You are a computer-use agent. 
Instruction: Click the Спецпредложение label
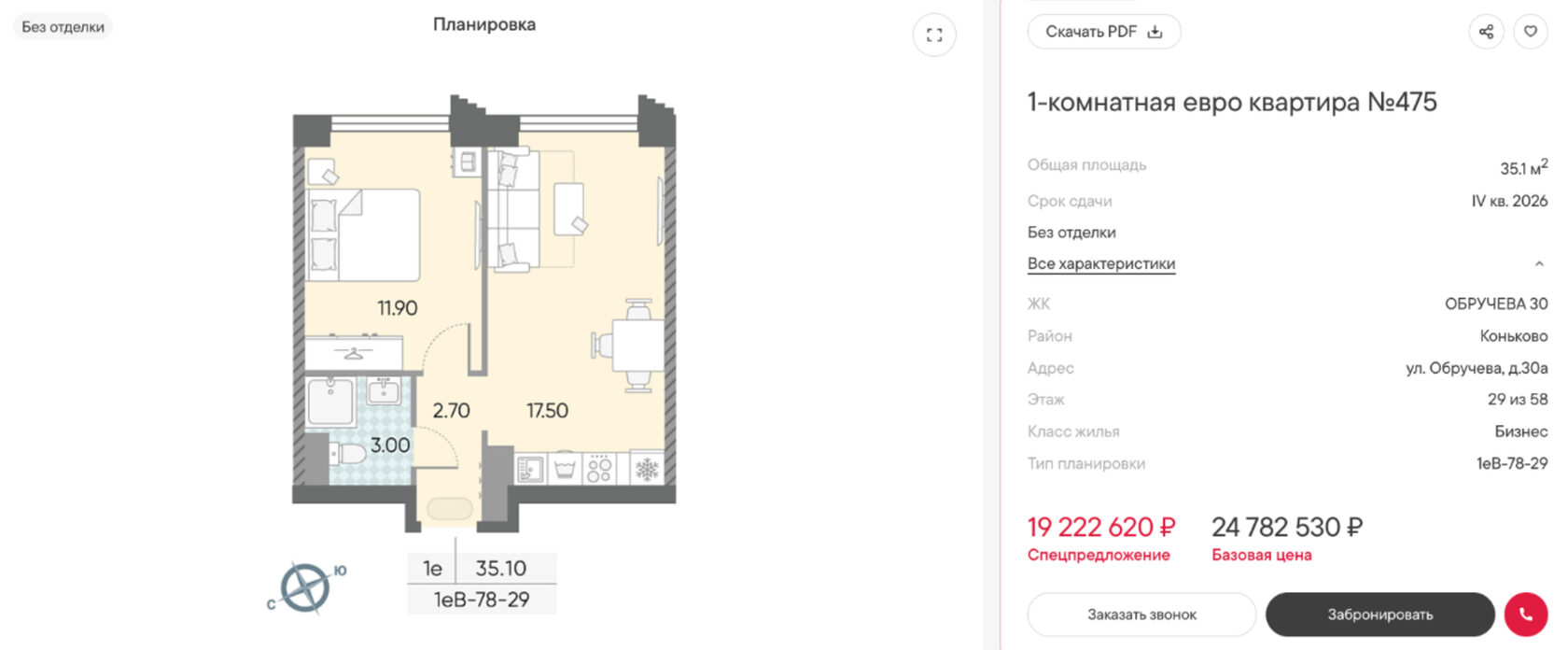[x=1099, y=555]
